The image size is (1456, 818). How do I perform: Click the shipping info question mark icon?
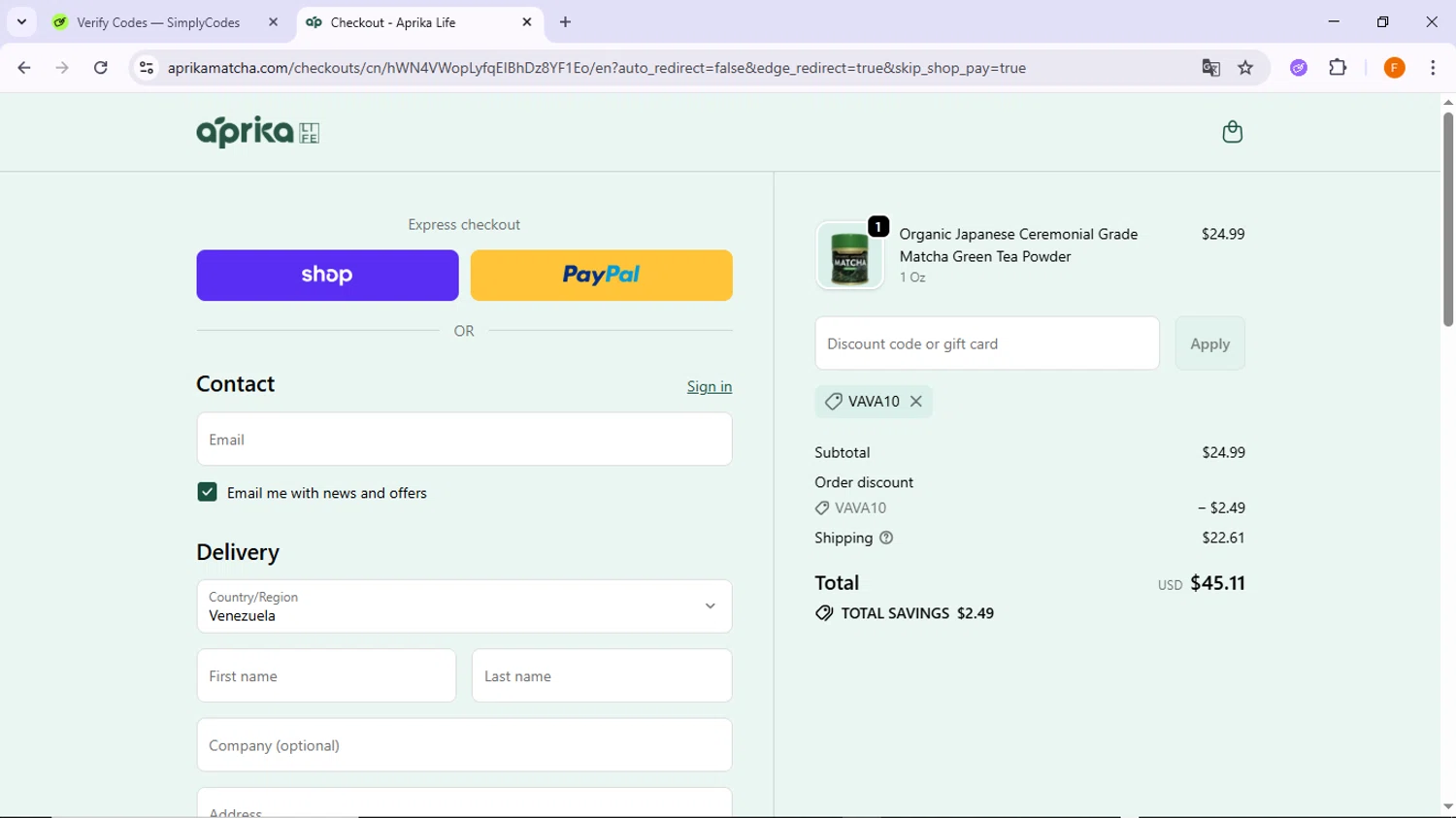tap(886, 538)
